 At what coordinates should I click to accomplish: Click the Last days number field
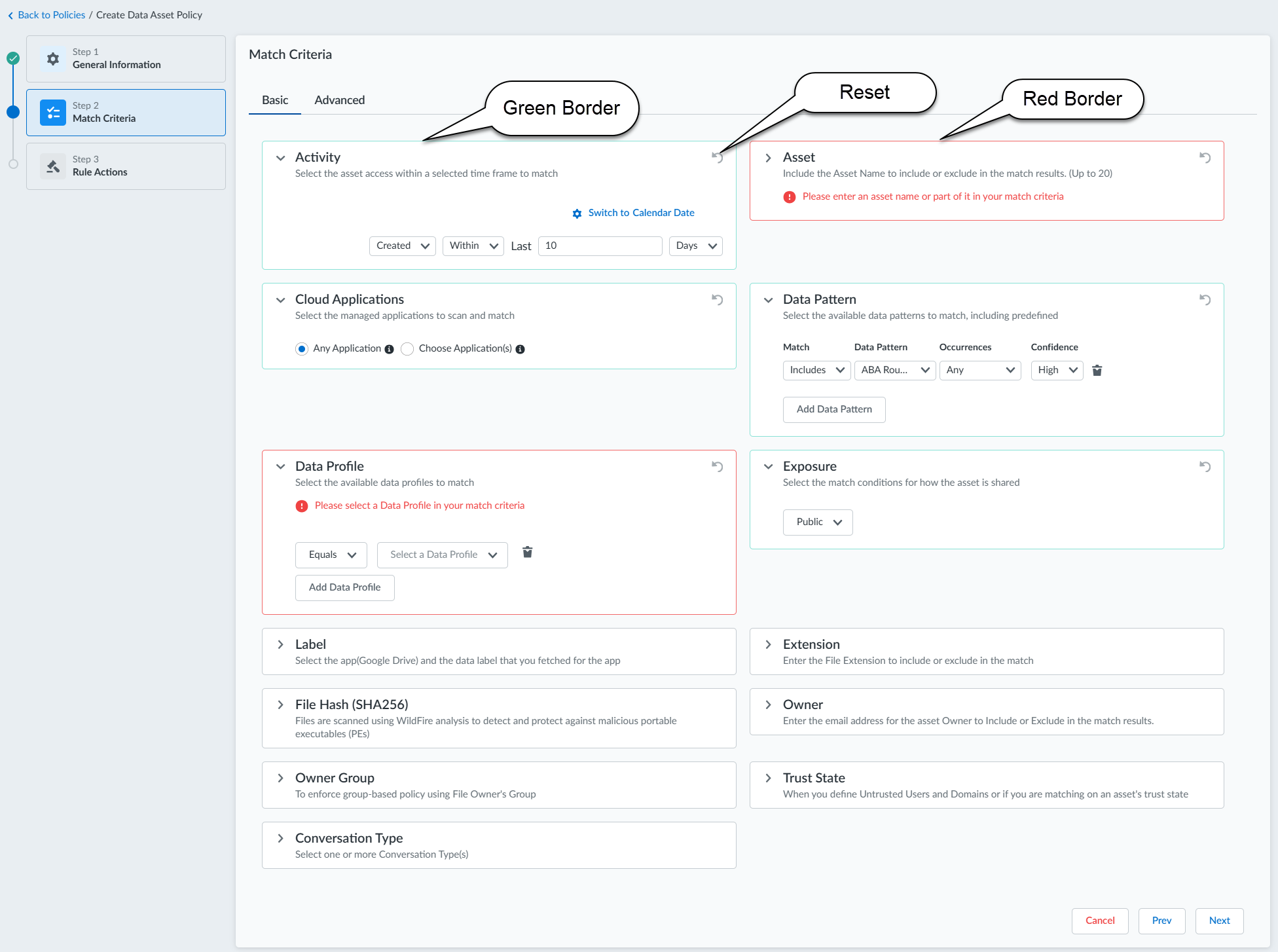tap(600, 246)
